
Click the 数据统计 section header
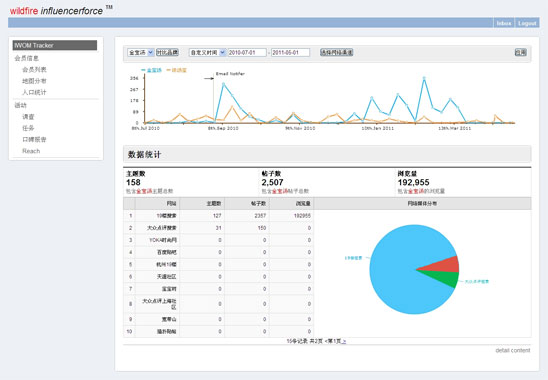327,154
